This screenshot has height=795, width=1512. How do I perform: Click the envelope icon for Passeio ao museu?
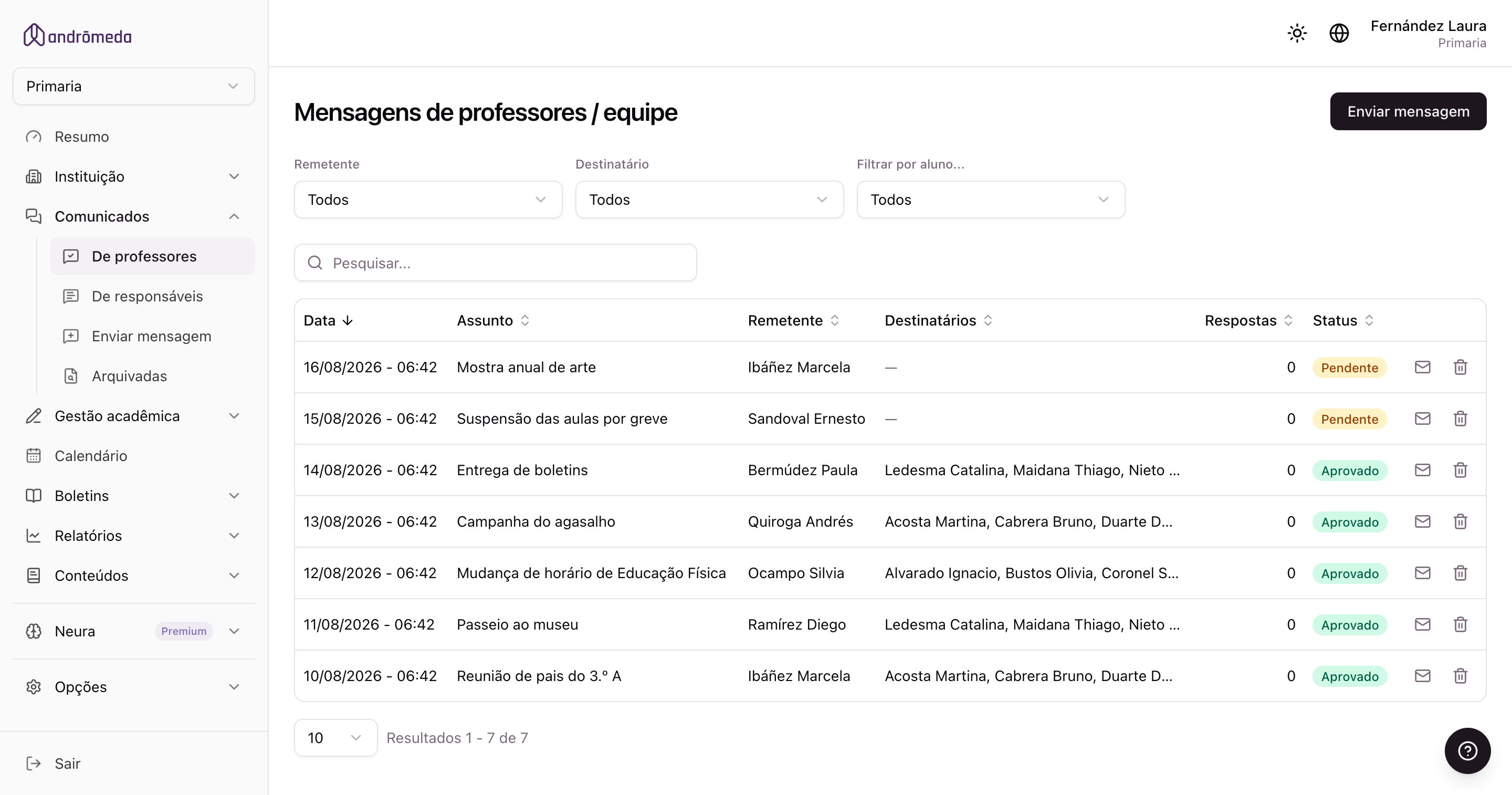click(1422, 624)
